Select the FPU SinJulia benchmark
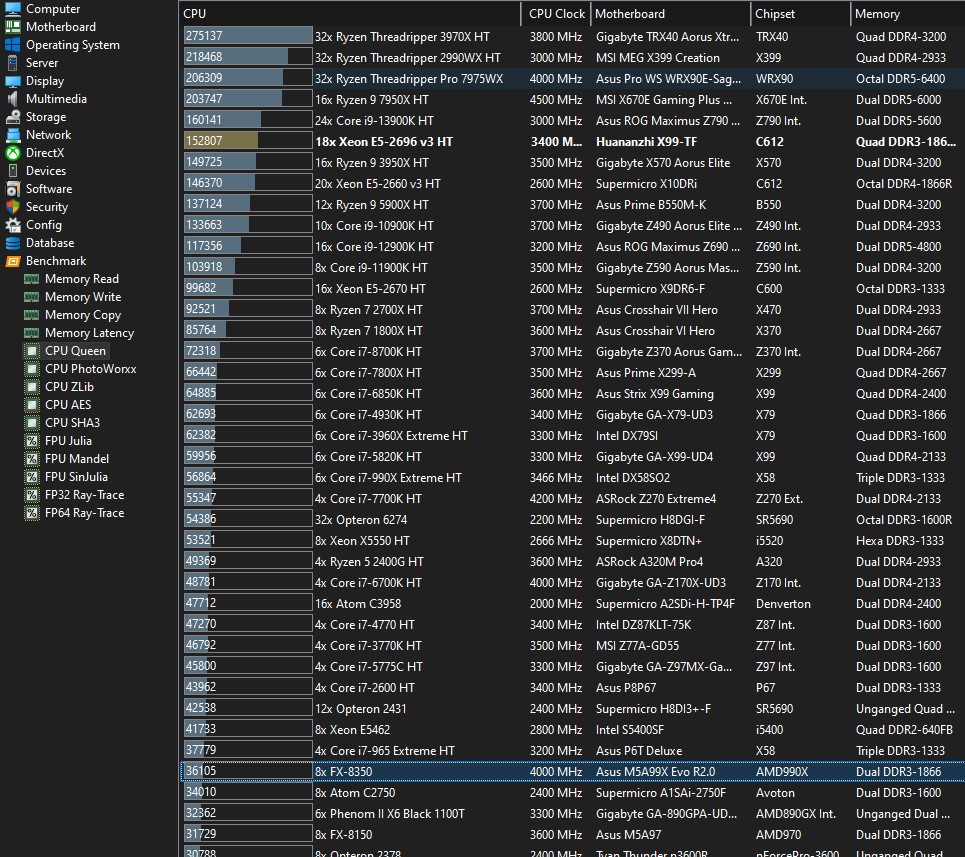Viewport: 965px width, 857px height. click(76, 477)
